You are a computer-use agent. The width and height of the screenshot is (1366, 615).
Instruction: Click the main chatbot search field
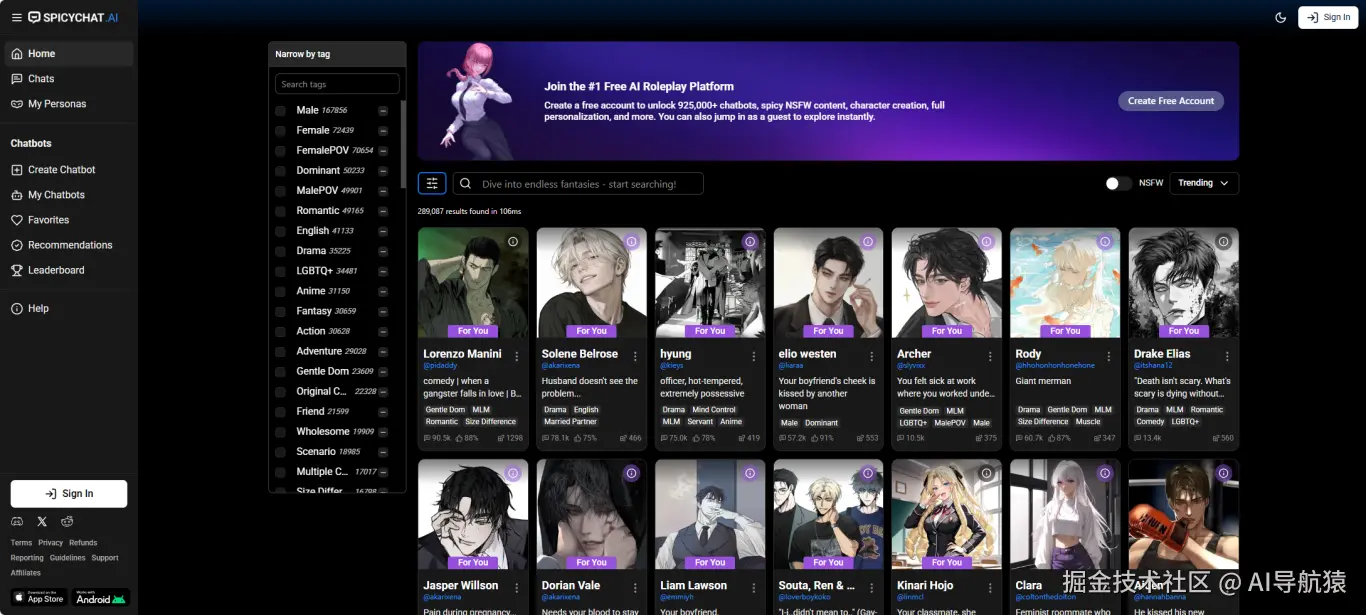click(578, 184)
